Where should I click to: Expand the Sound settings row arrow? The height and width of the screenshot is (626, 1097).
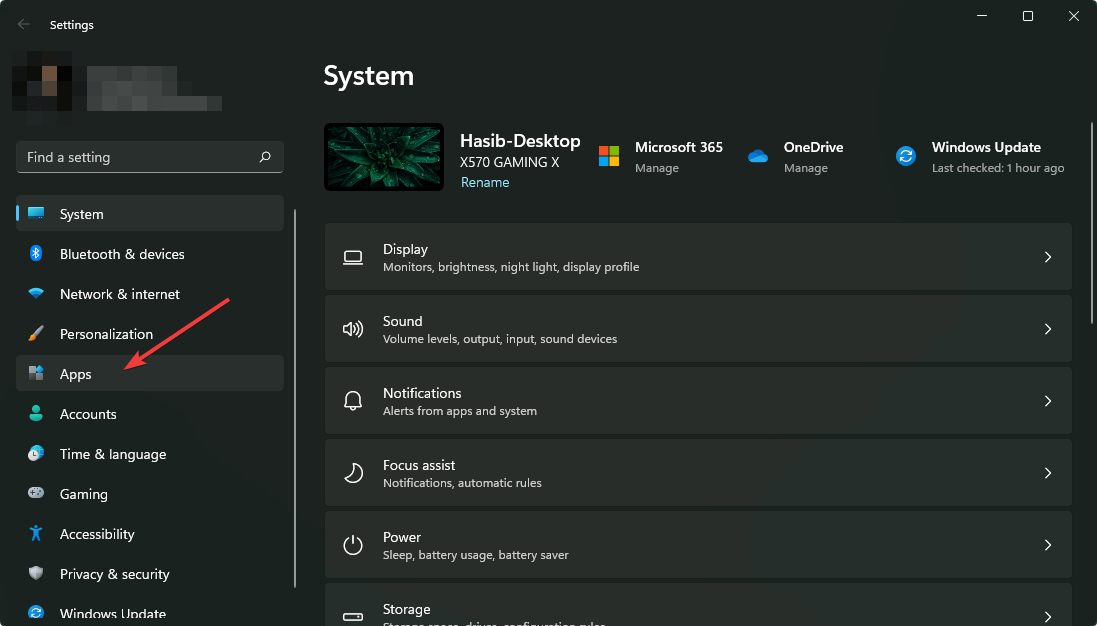[1047, 329]
